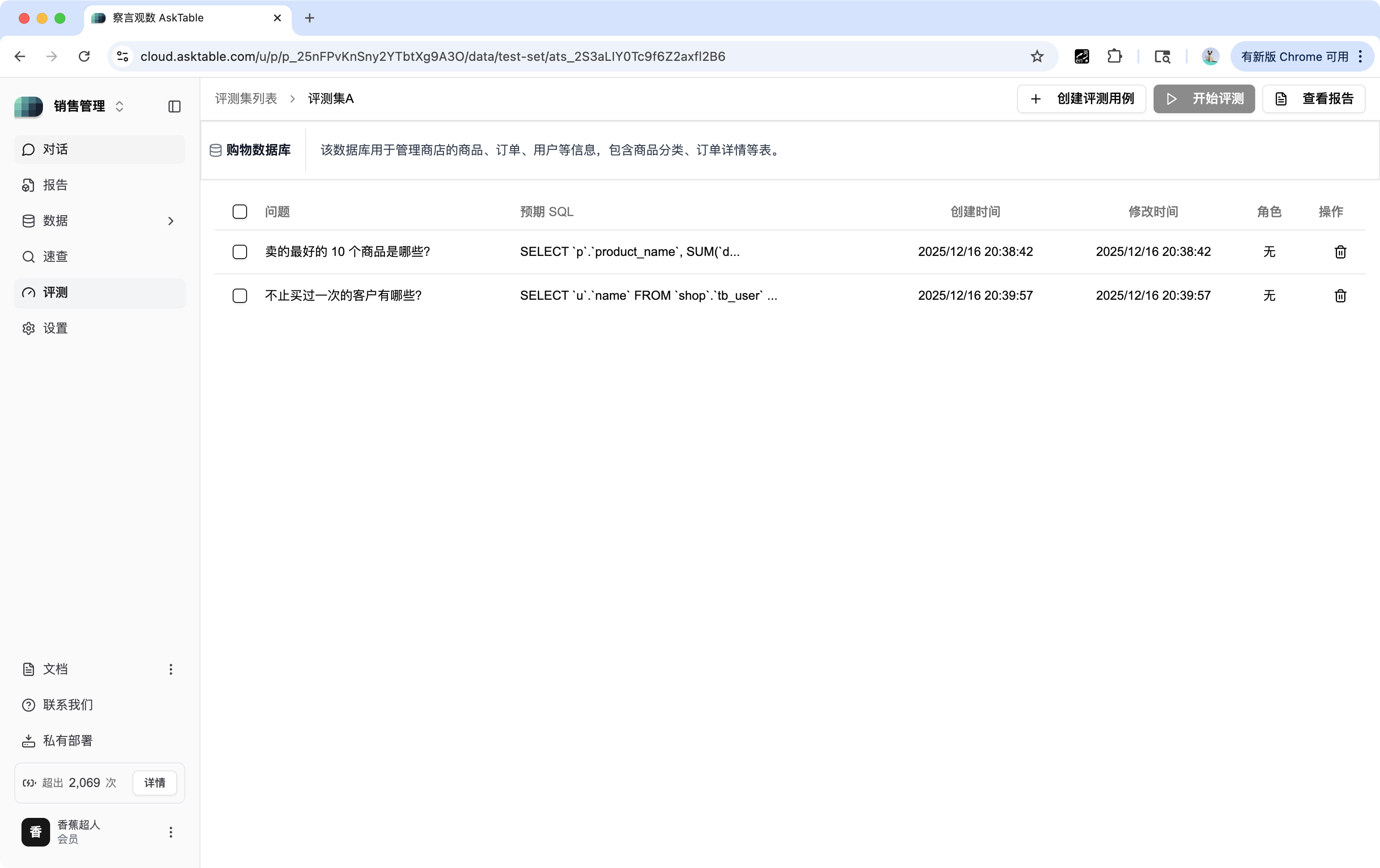Click the 开始评测 run evaluation button
This screenshot has height=868, width=1380.
(1204, 98)
